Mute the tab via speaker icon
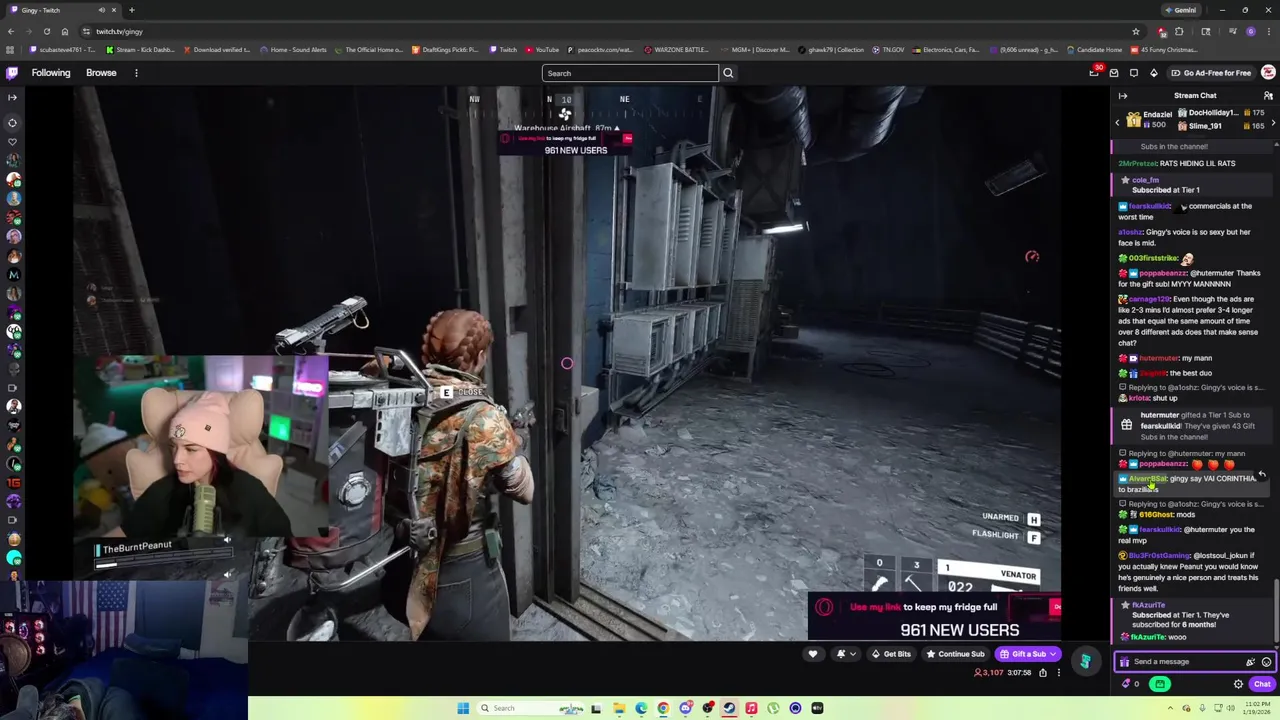 coord(101,10)
